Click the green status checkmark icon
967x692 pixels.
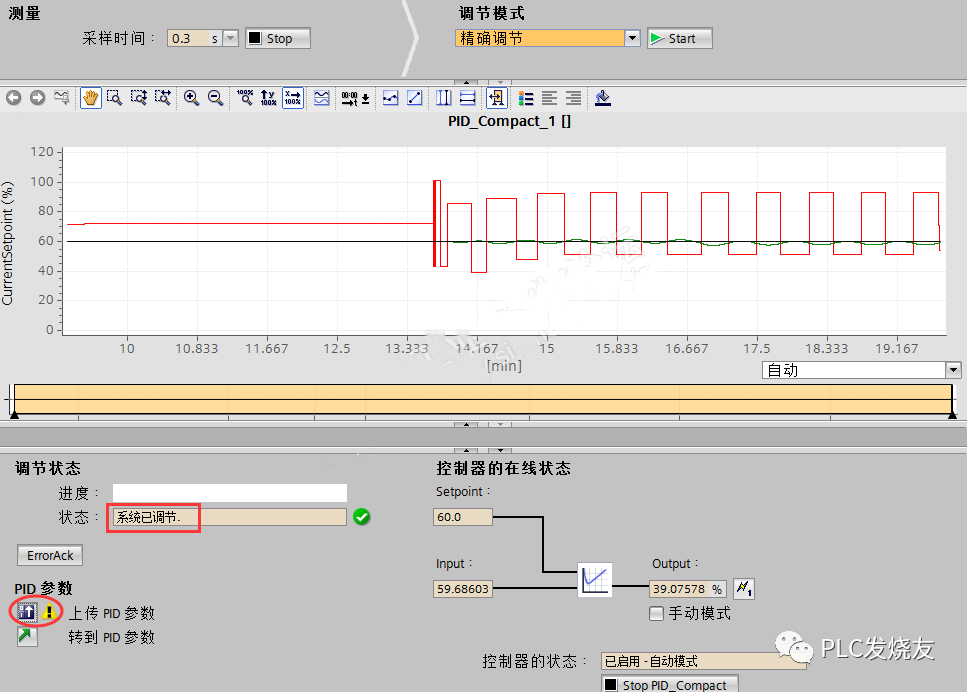(x=362, y=517)
